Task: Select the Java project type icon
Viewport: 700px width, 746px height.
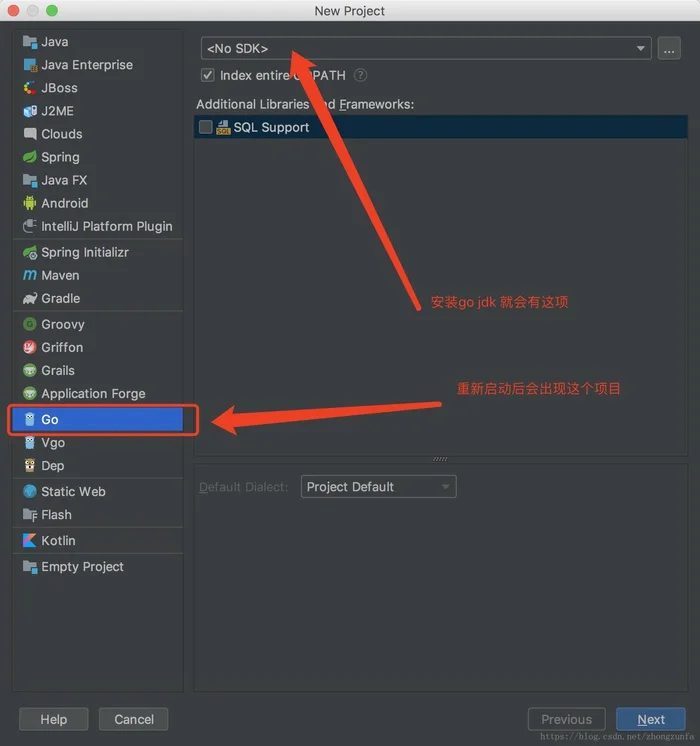Action: coord(30,42)
